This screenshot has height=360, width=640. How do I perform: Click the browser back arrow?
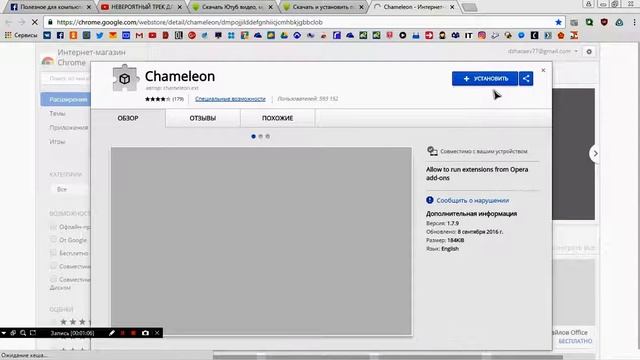9,22
